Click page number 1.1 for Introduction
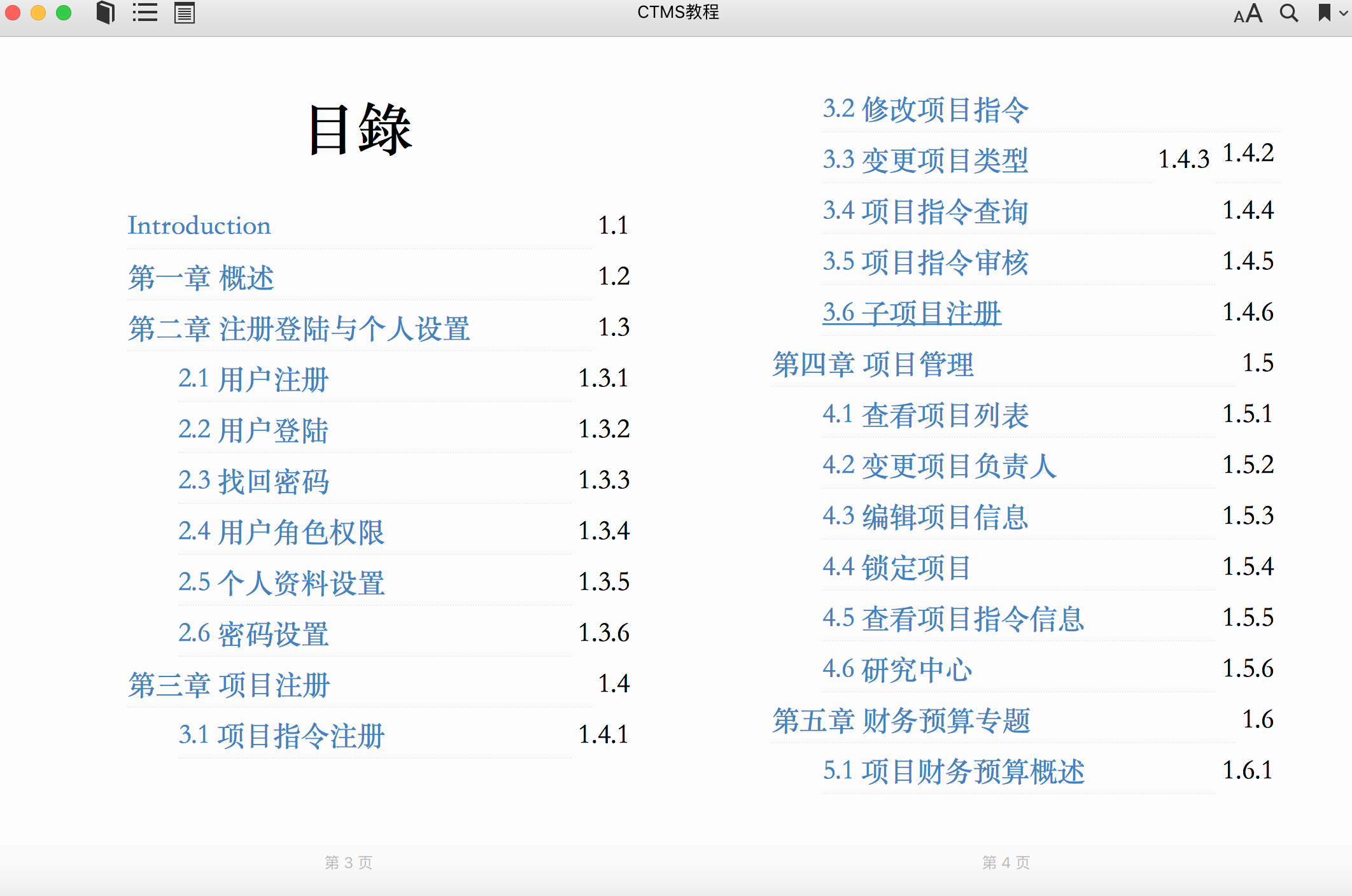The width and height of the screenshot is (1352, 896). (614, 225)
